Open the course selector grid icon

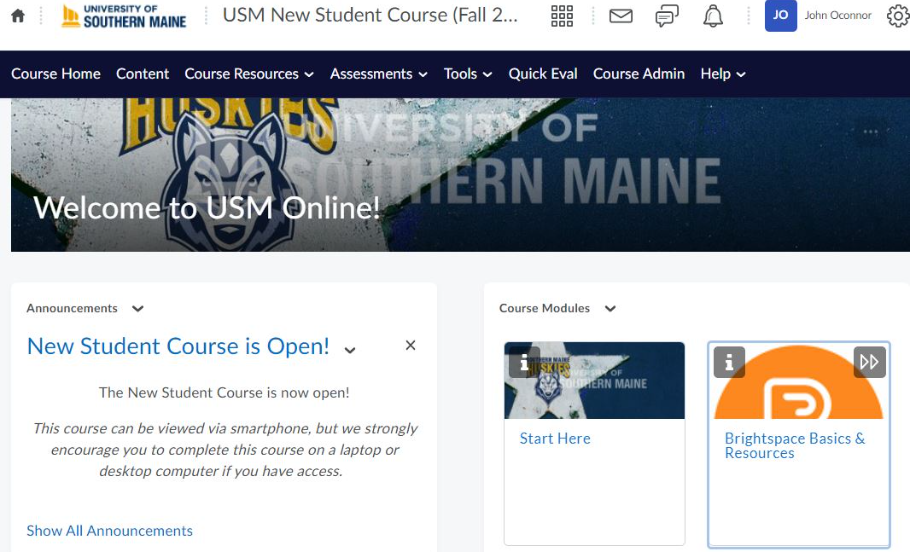(562, 16)
